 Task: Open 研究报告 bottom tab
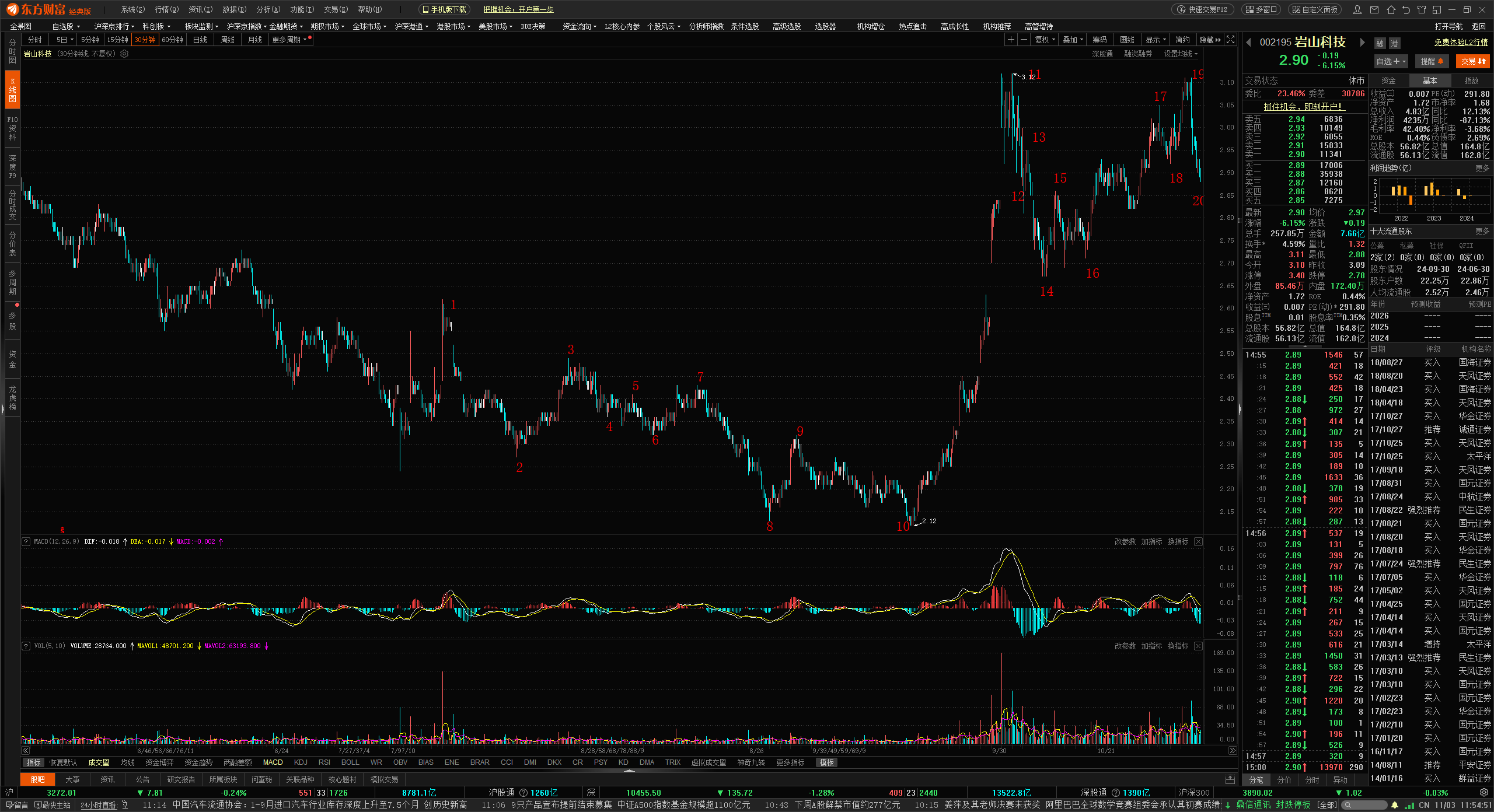point(181,779)
